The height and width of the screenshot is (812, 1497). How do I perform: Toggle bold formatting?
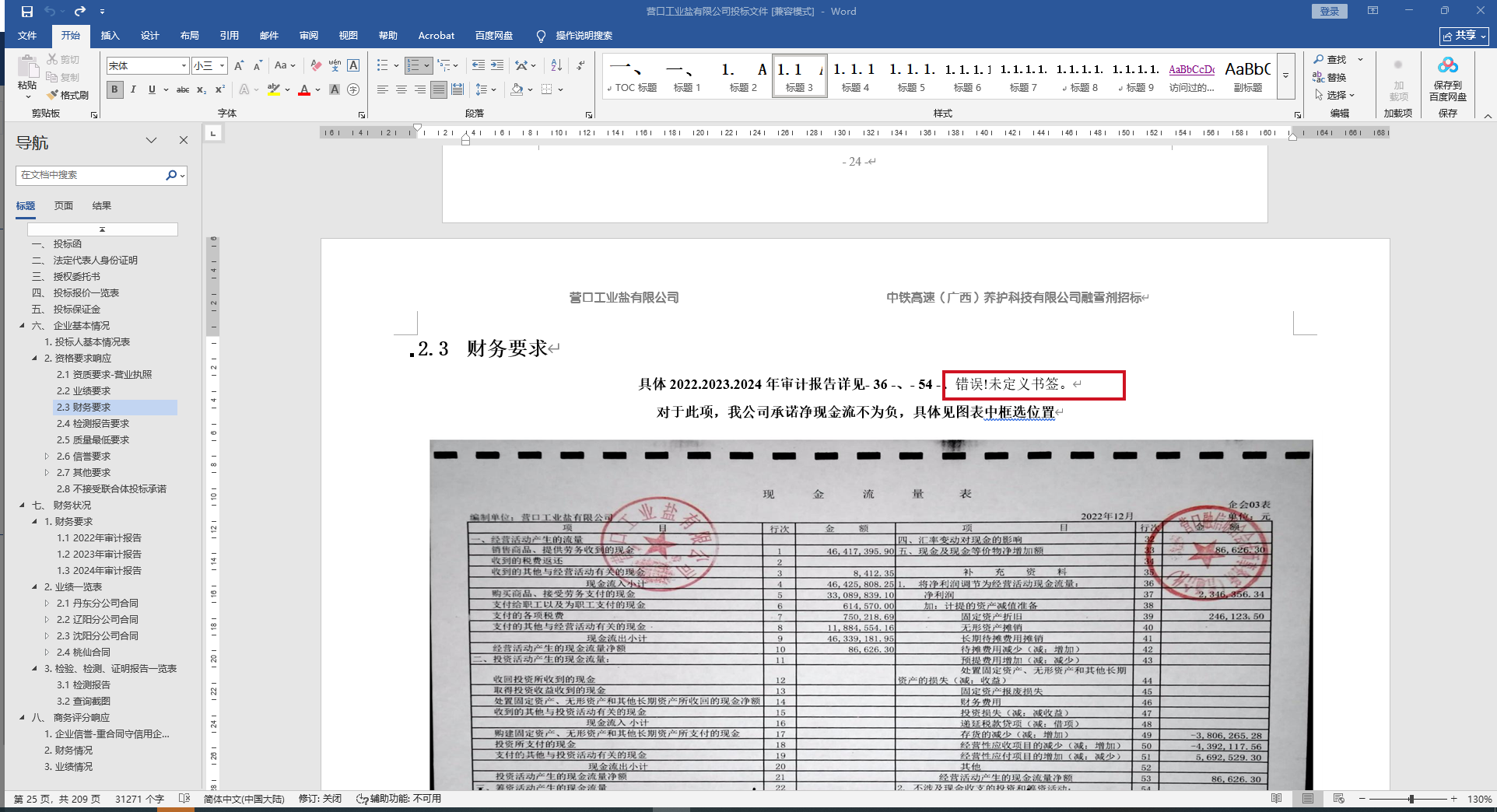pos(115,89)
